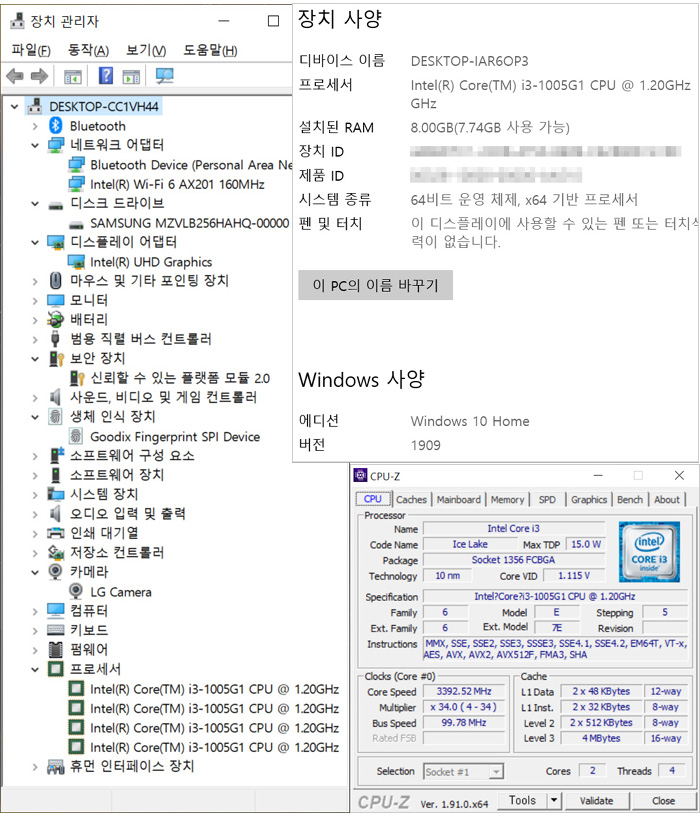Collapse the DESKTOP-CC1VH44 root node
Screen dimensions: 700x818
tap(15, 107)
